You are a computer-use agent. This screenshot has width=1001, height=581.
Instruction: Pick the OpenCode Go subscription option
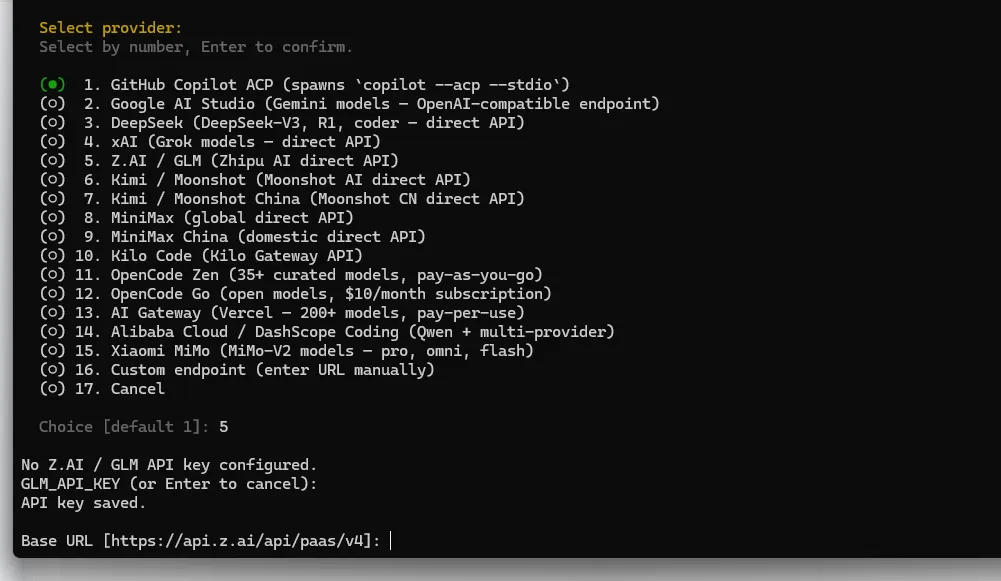[x=52, y=294]
